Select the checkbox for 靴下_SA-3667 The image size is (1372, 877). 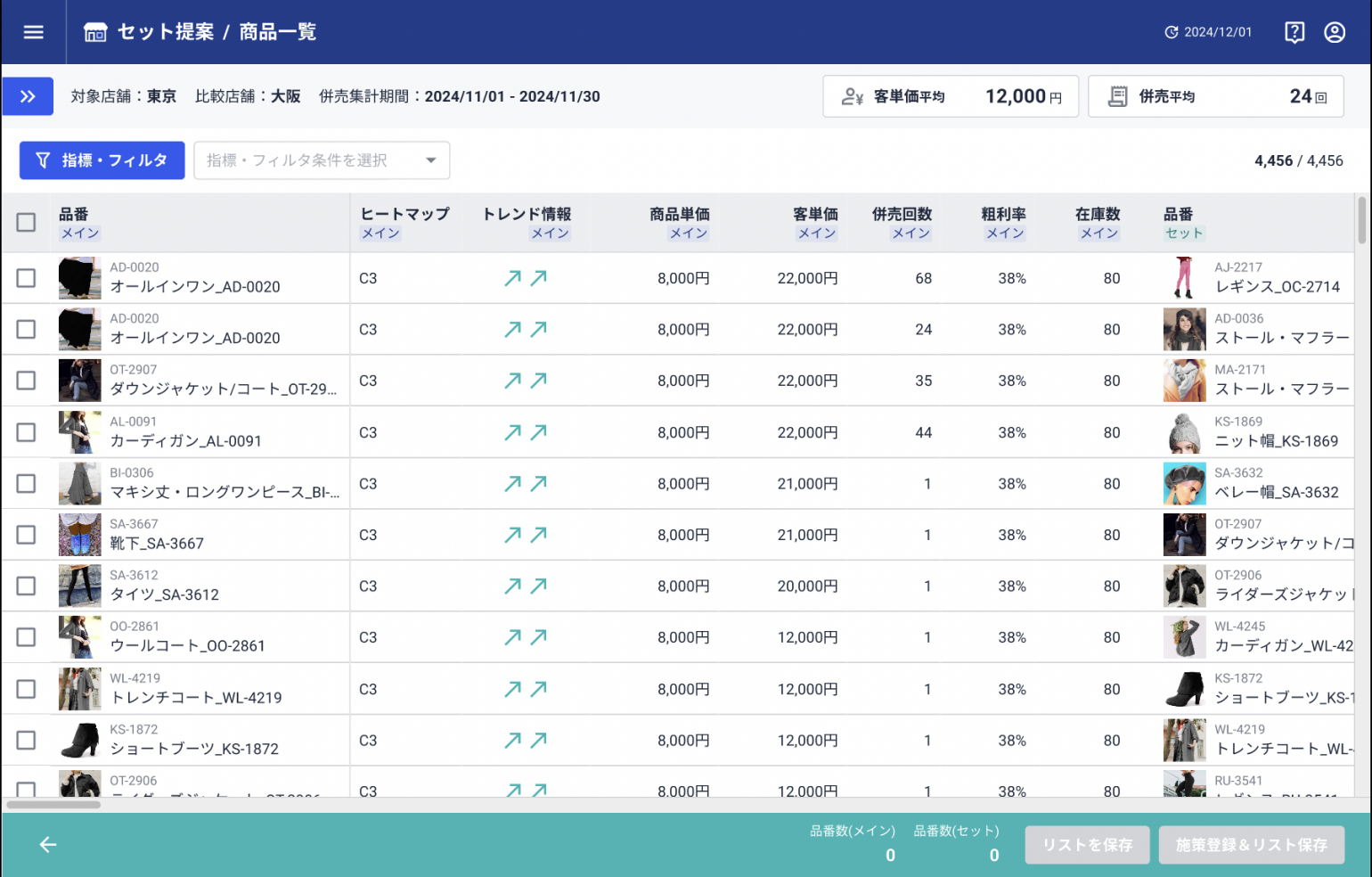tap(26, 535)
